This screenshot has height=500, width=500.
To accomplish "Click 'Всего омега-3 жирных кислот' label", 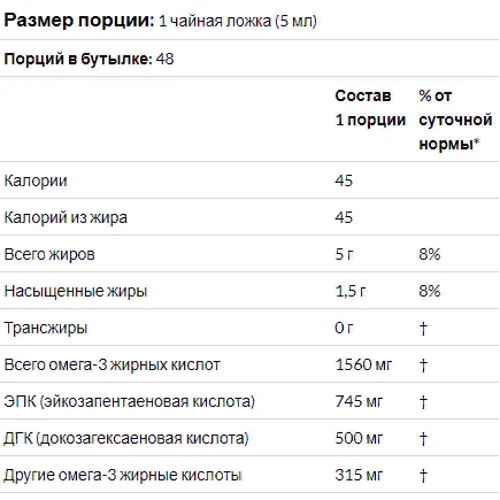I will click(112, 365).
